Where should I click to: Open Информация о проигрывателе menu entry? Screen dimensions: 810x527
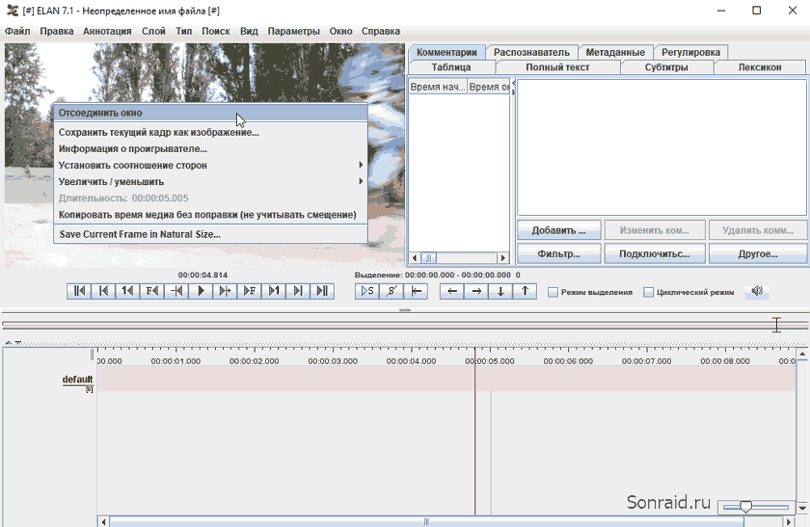click(x=211, y=149)
